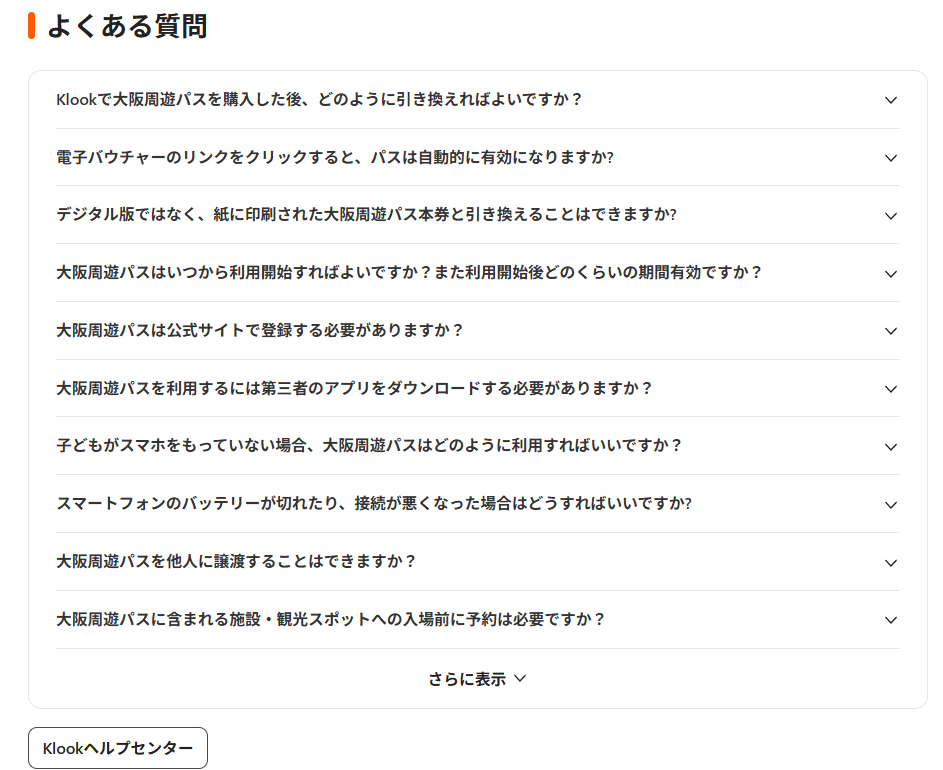Expand さらに表示 to show more questions
Image resolution: width=943 pixels, height=770 pixels.
[477, 679]
